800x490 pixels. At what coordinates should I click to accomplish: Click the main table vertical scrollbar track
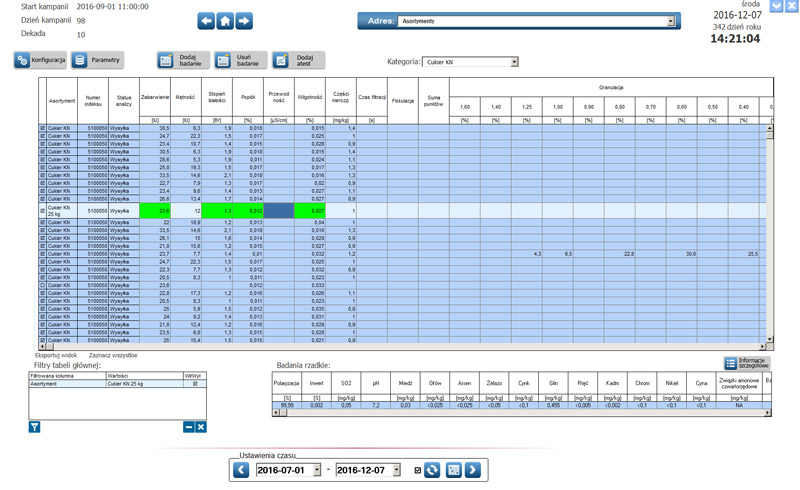coord(769,235)
